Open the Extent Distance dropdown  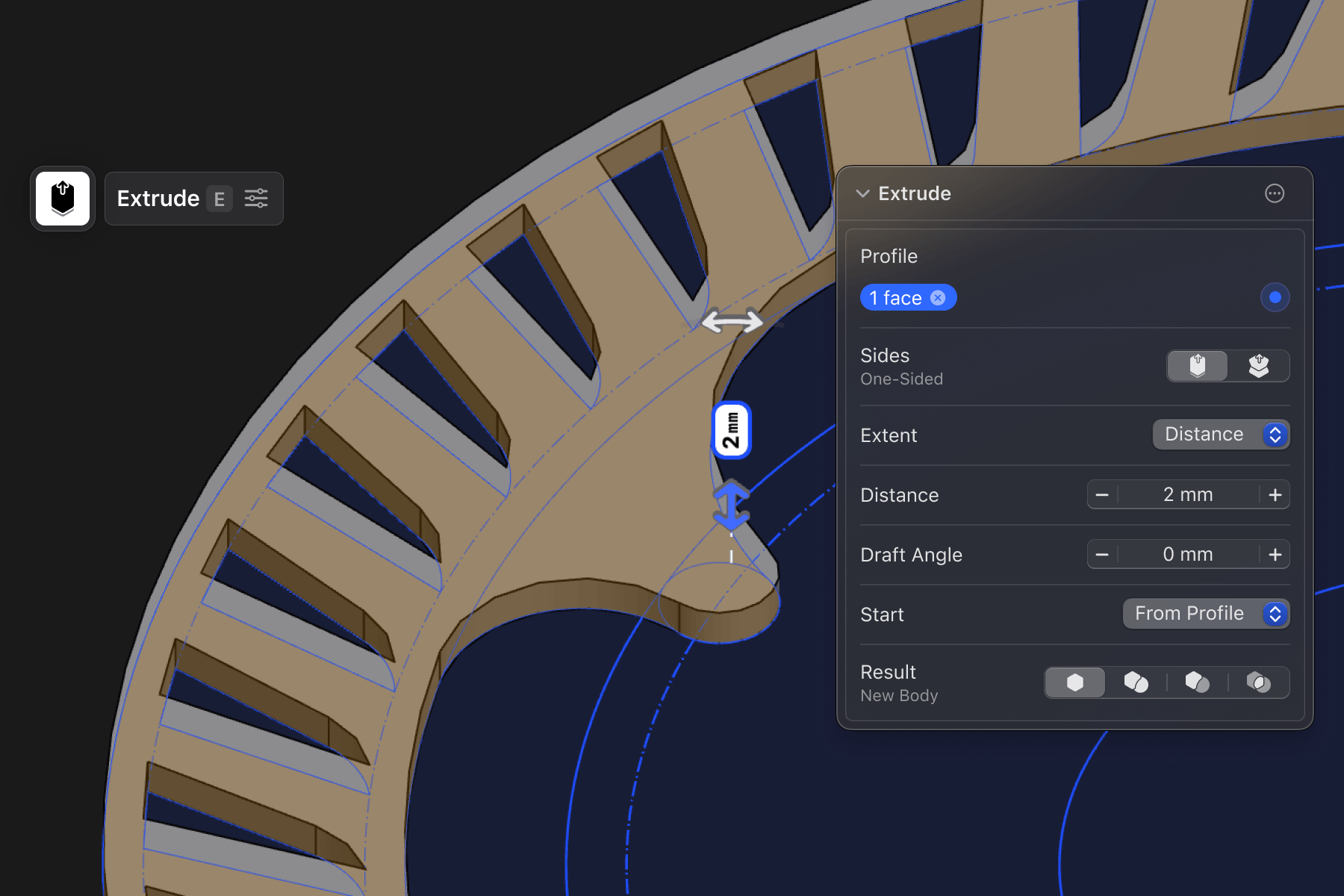tap(1221, 435)
